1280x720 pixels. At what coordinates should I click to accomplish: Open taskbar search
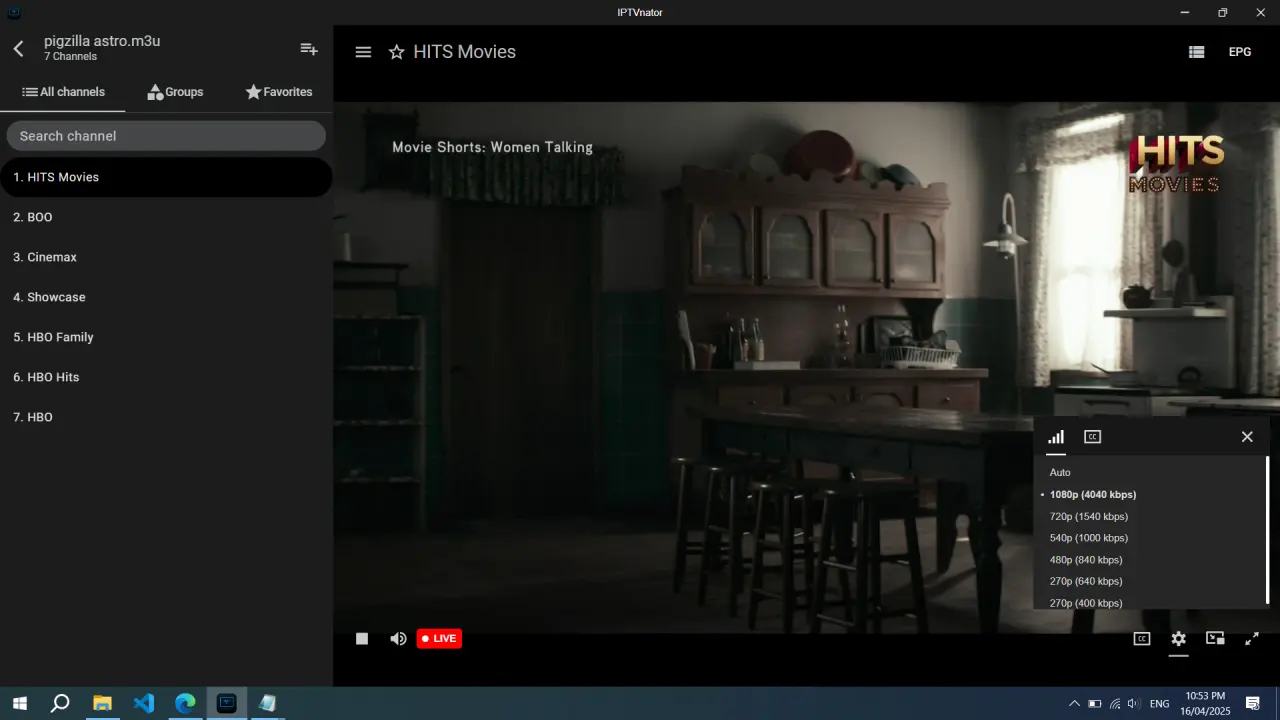(x=60, y=703)
